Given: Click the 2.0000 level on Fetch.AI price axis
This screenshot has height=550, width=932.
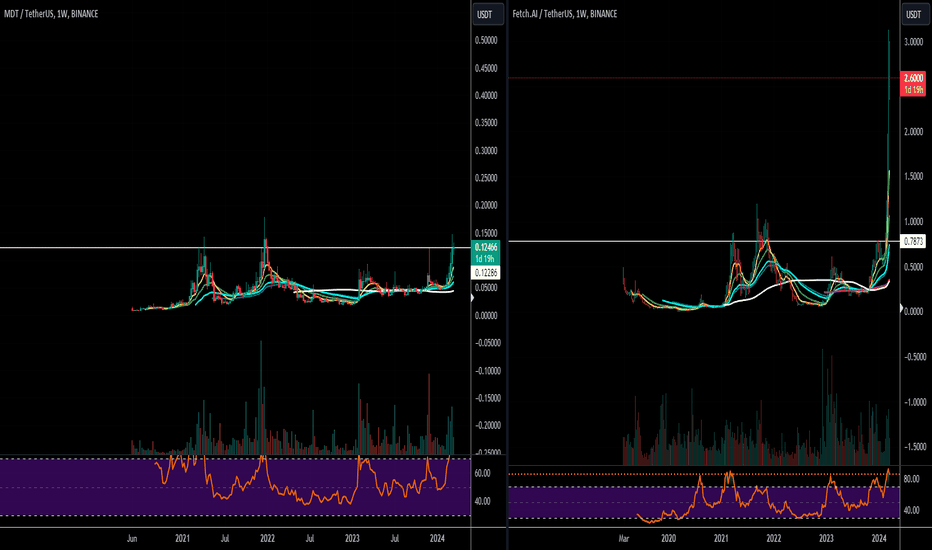Looking at the screenshot, I should pos(914,132).
